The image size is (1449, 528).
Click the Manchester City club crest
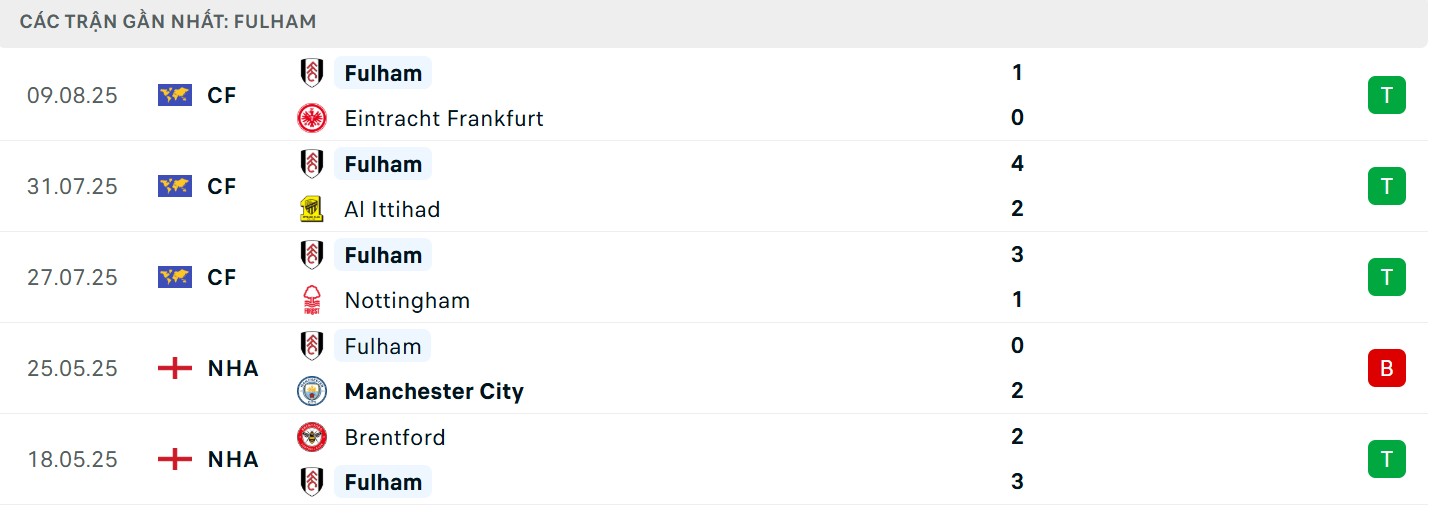coord(312,391)
